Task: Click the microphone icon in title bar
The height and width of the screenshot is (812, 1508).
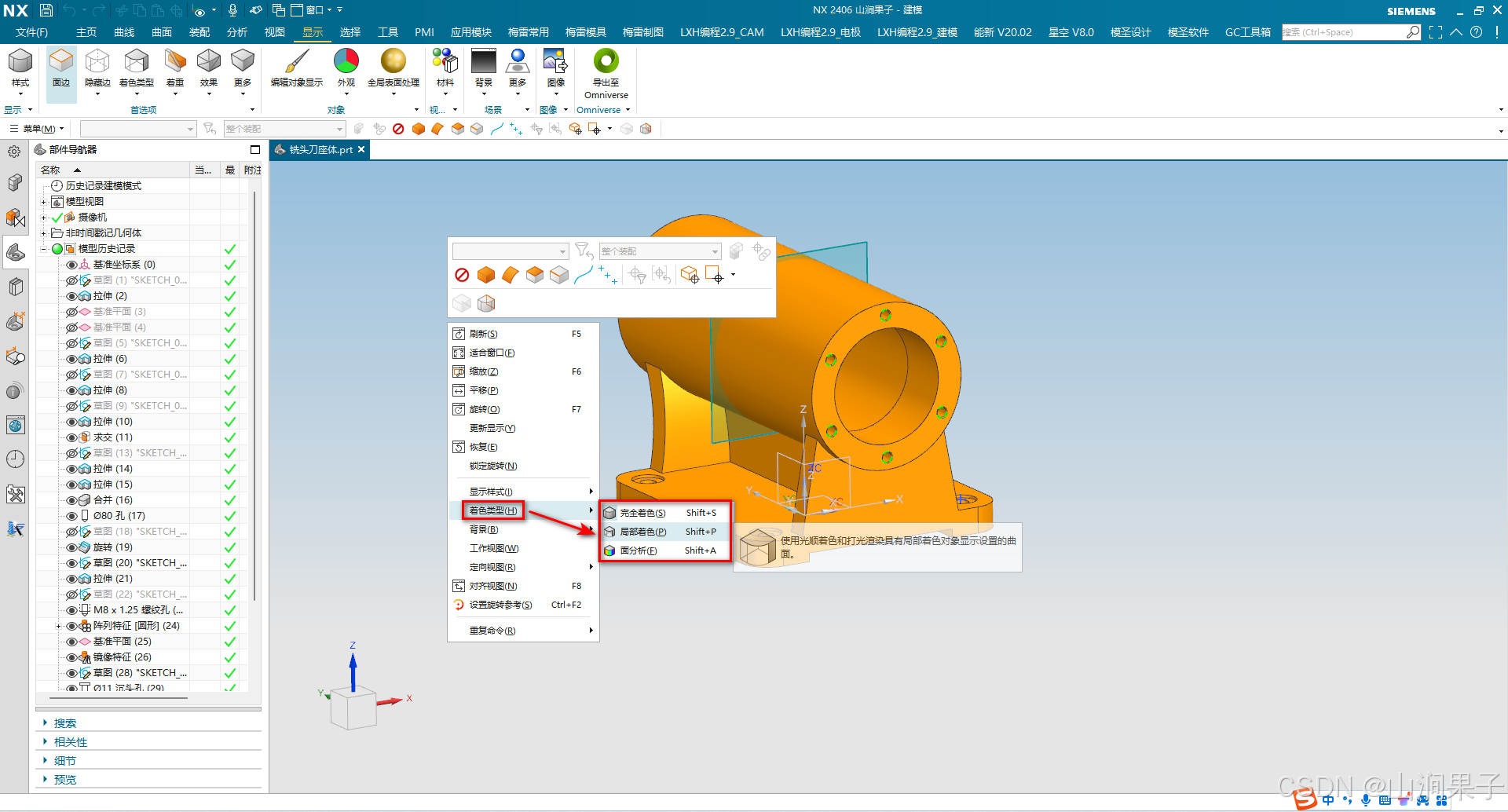Action: 232,10
